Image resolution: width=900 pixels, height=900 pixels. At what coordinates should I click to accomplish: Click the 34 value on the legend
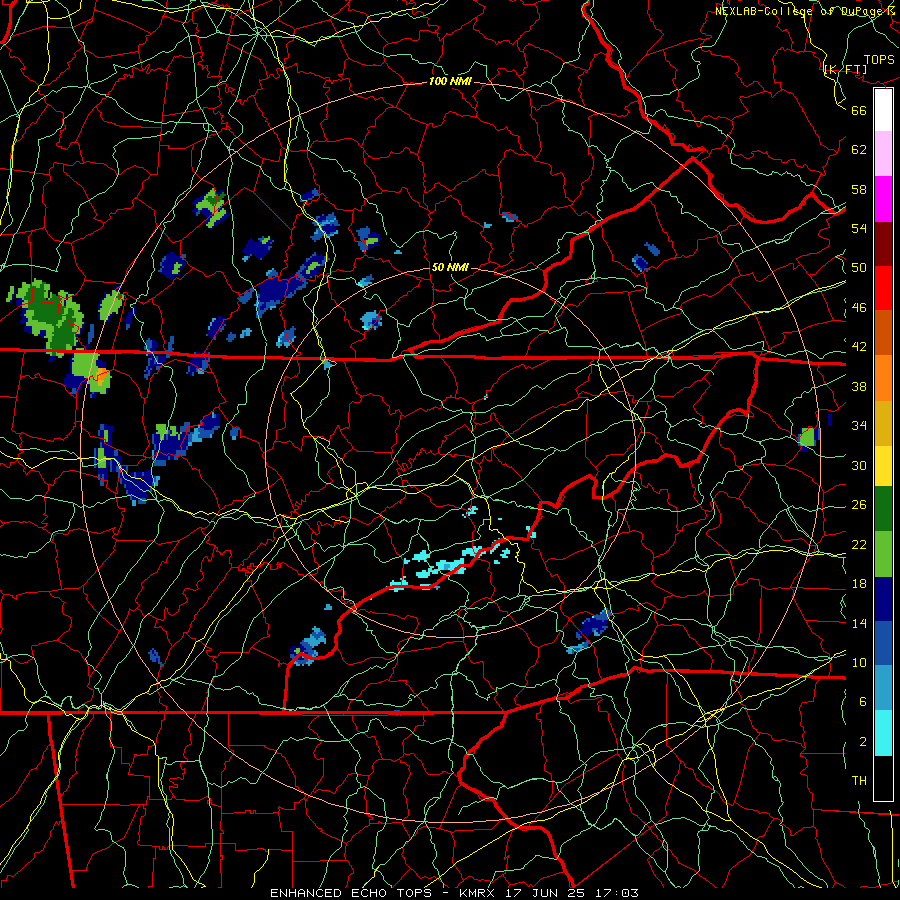[x=859, y=426]
